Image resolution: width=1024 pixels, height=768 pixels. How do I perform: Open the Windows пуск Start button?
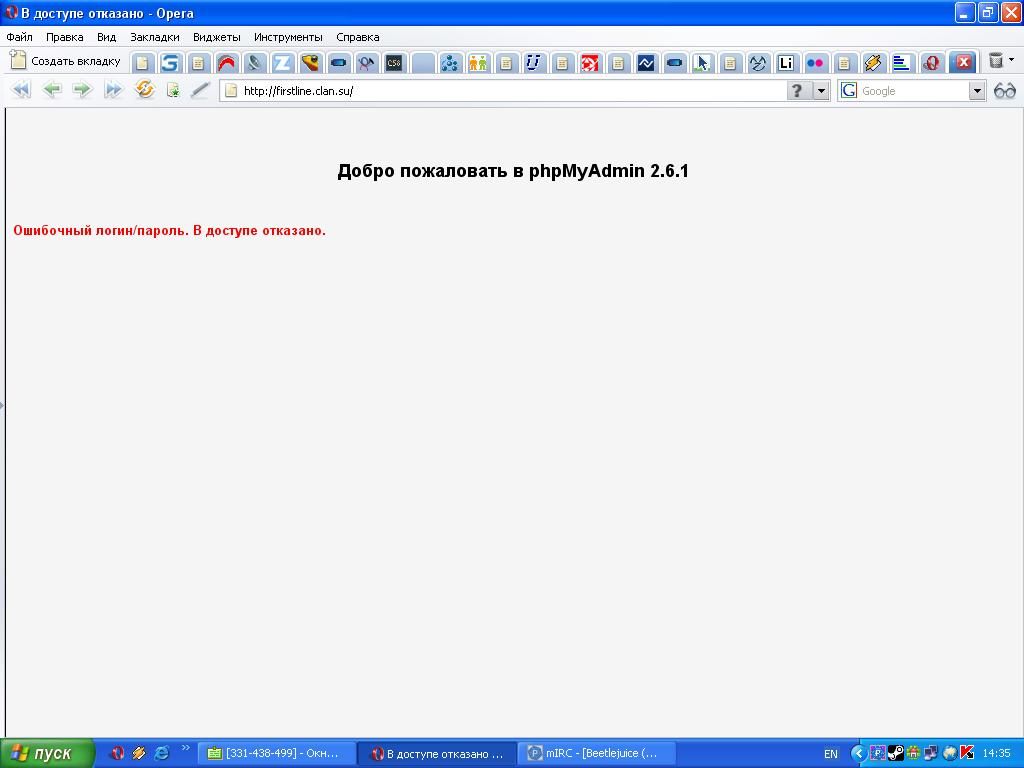[x=47, y=754]
